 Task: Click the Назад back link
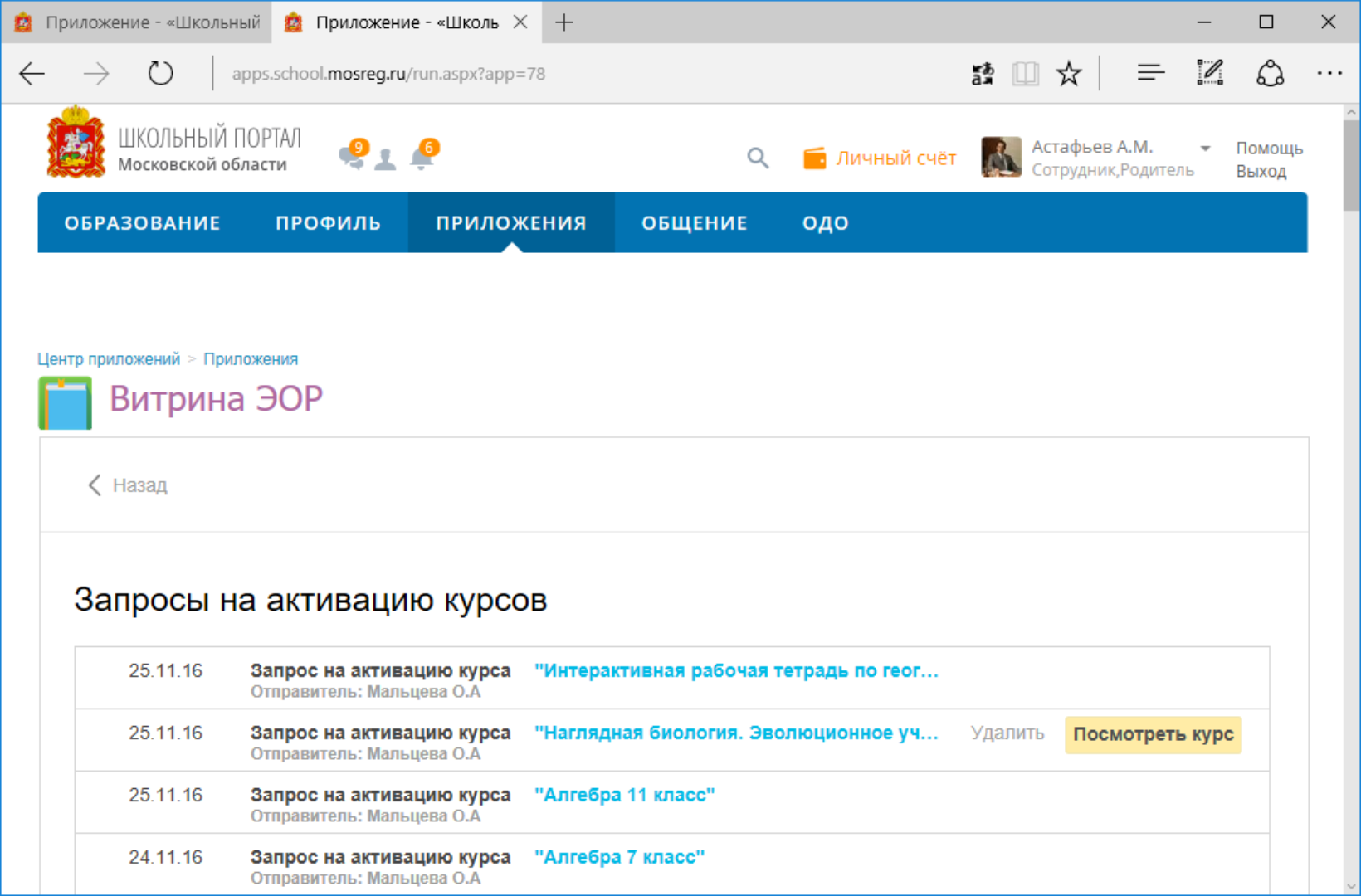pyautogui.click(x=128, y=485)
